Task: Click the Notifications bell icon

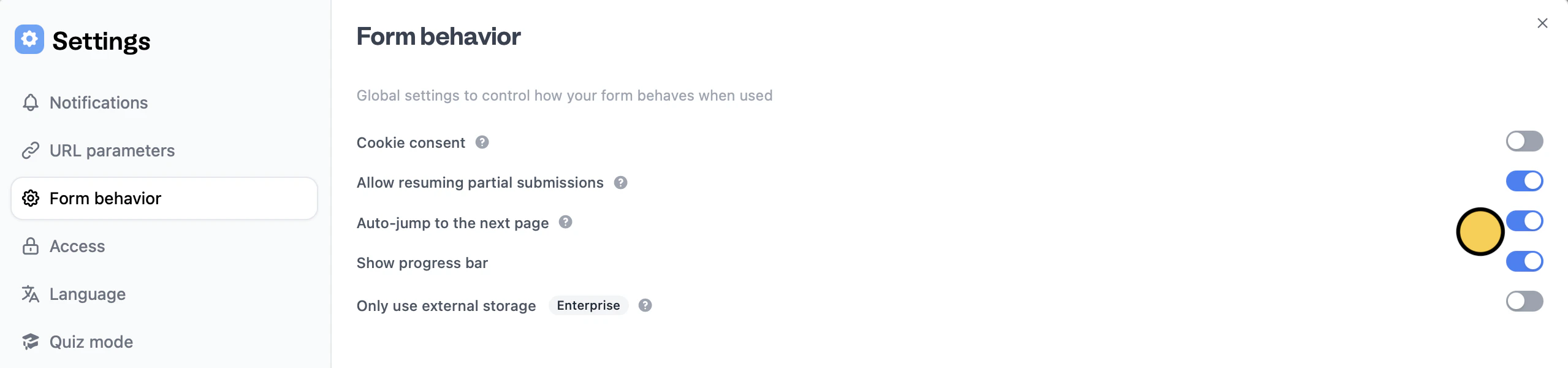Action: click(30, 102)
